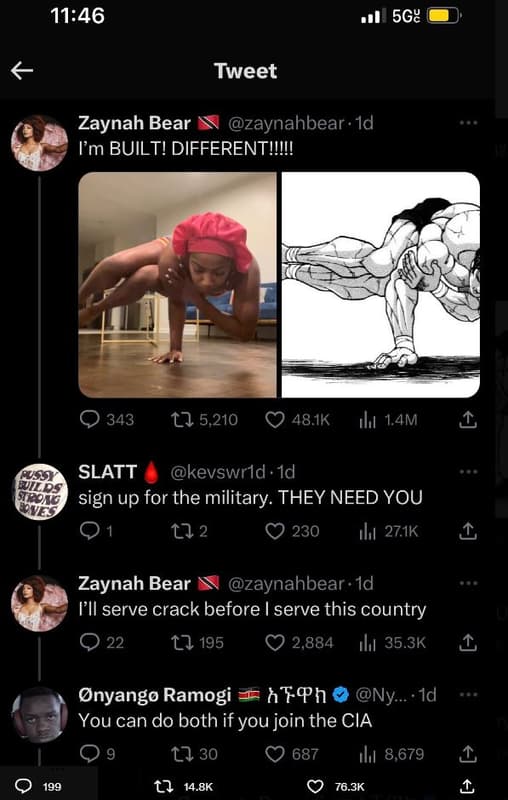Open the woman's yoga pose photo
This screenshot has height=800, width=508.
click(x=177, y=285)
